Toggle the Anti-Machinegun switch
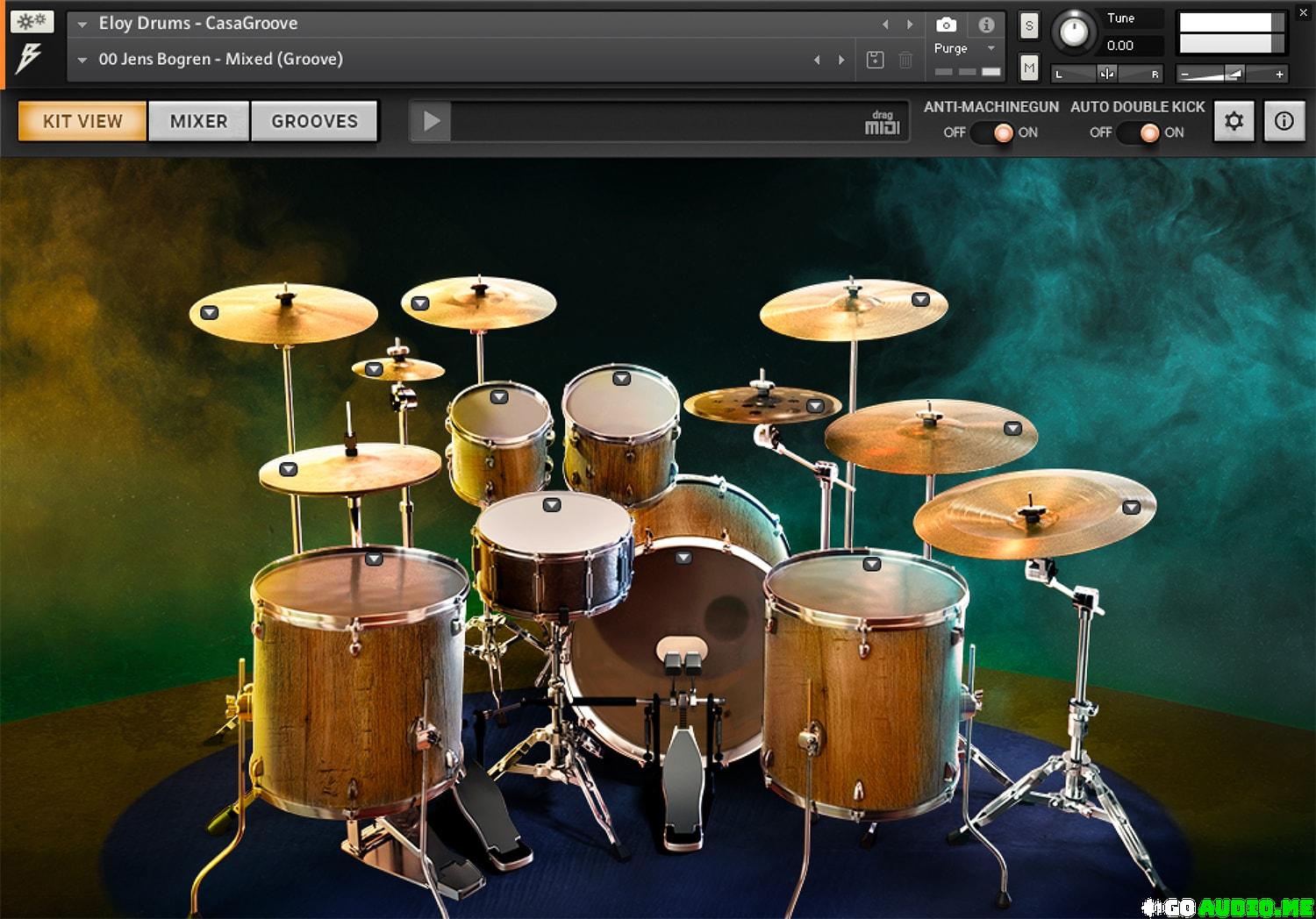This screenshot has height=919, width=1316. click(x=992, y=132)
